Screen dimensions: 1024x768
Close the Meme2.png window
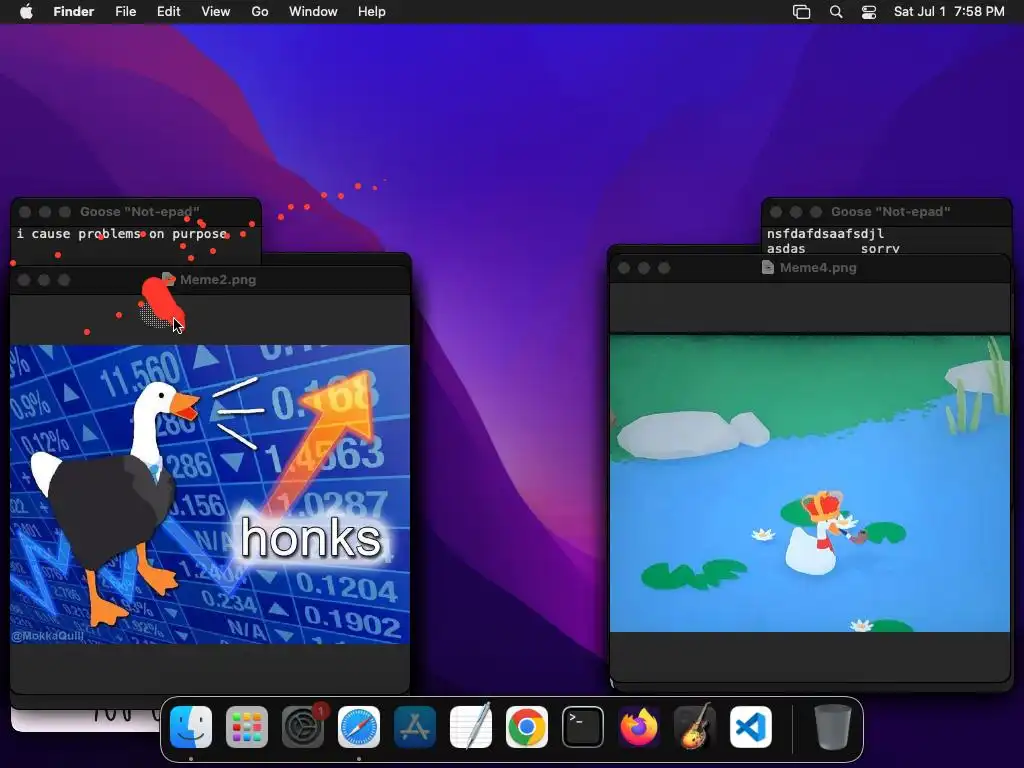click(24, 280)
